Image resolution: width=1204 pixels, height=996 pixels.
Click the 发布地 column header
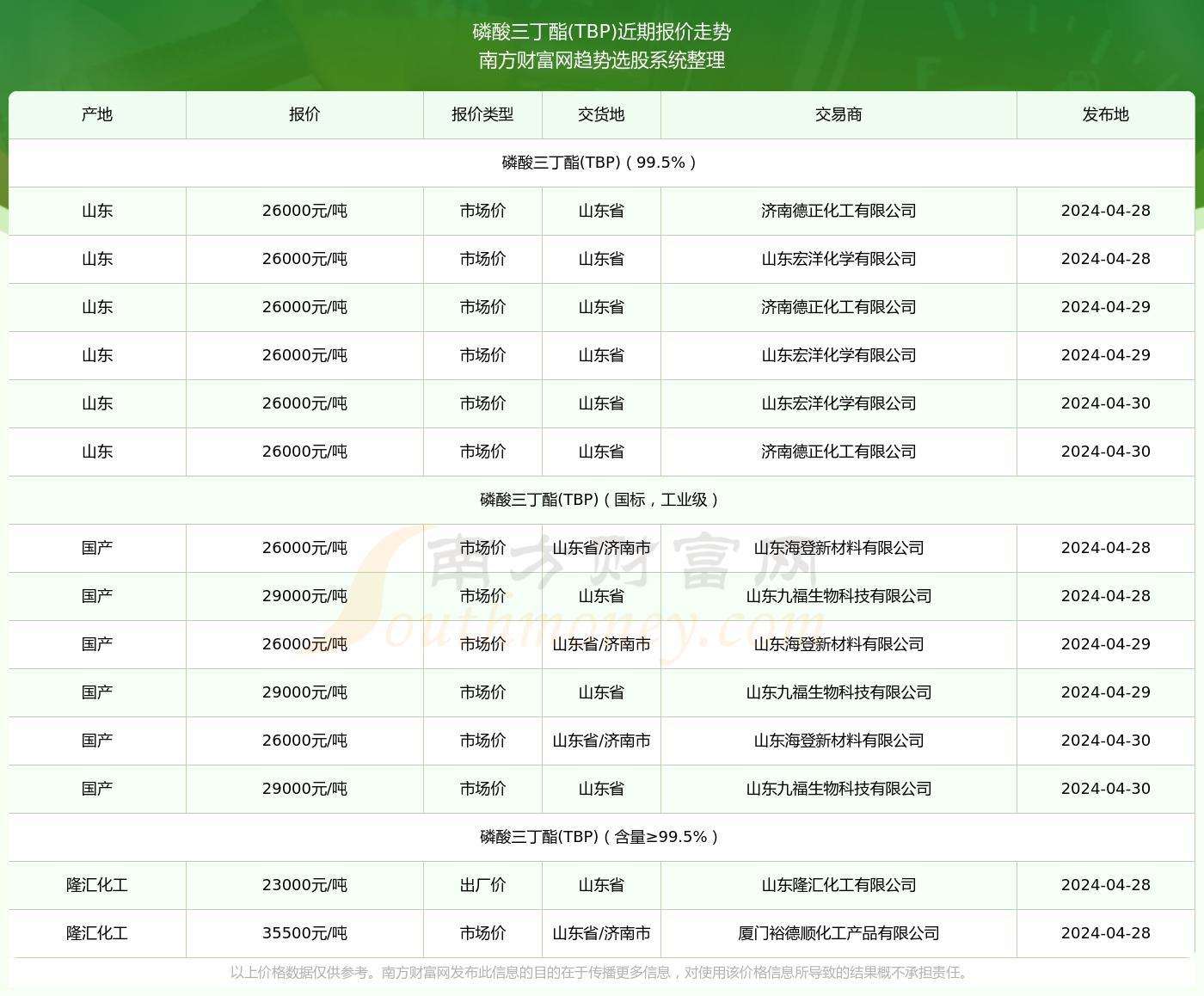click(x=1106, y=114)
